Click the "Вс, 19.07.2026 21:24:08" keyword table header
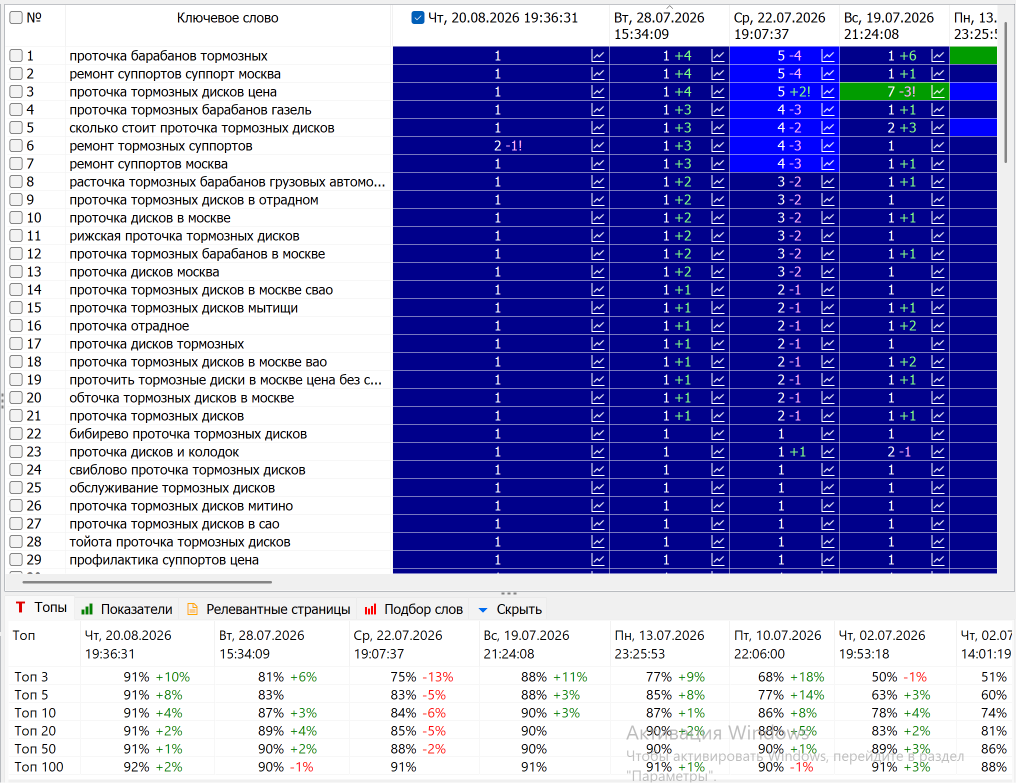This screenshot has height=783, width=1016. 894,26
